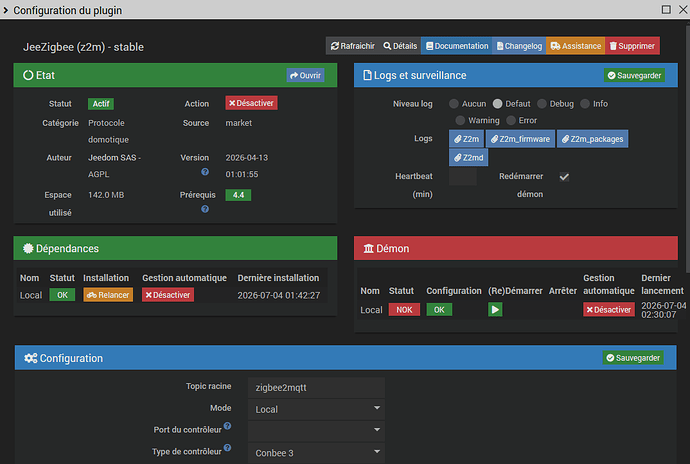Toggle Redémarrer démon checkbox
The width and height of the screenshot is (690, 464).
point(564,177)
